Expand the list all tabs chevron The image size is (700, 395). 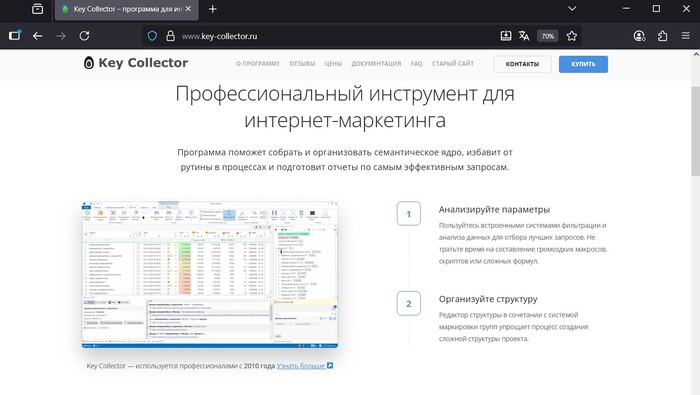(572, 9)
